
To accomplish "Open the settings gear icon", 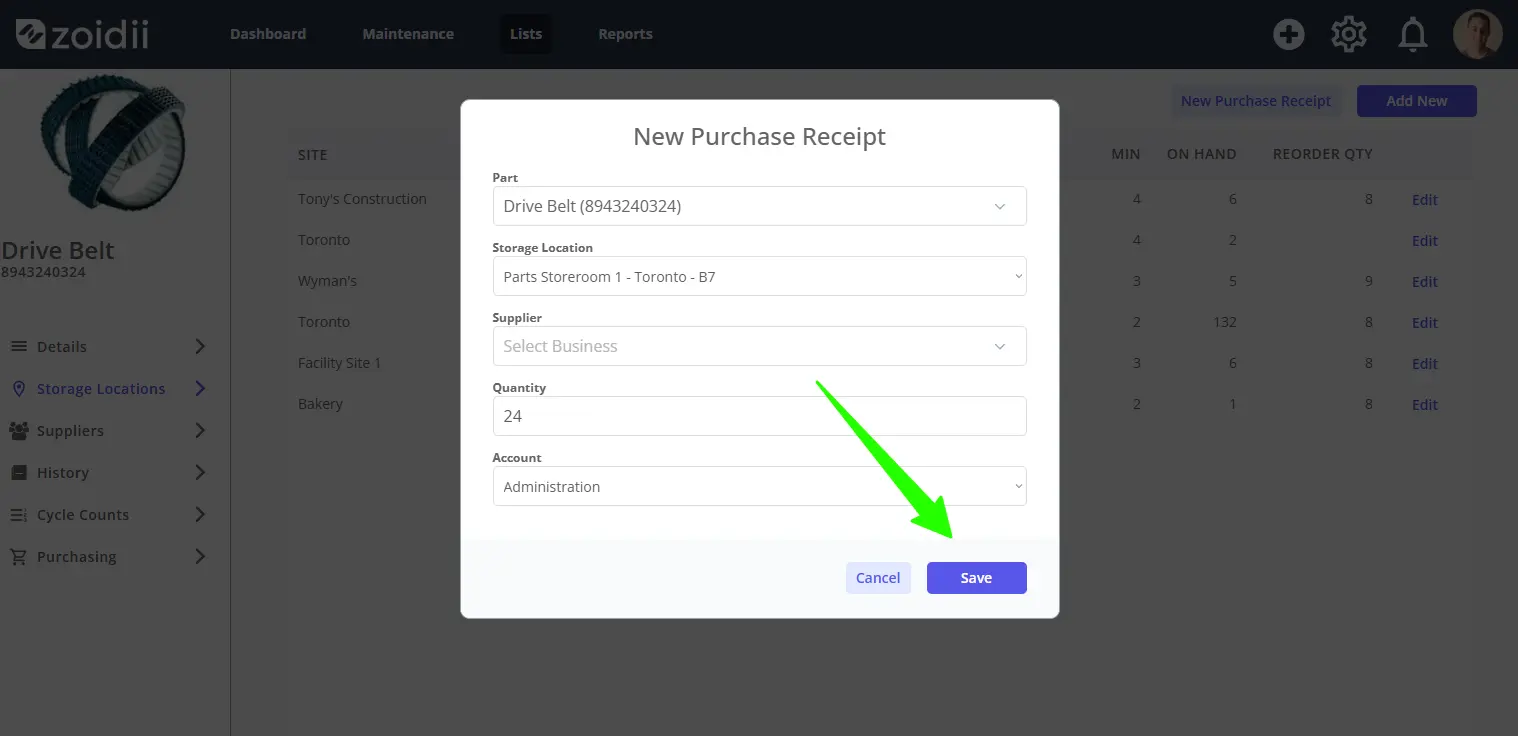I will [1349, 34].
